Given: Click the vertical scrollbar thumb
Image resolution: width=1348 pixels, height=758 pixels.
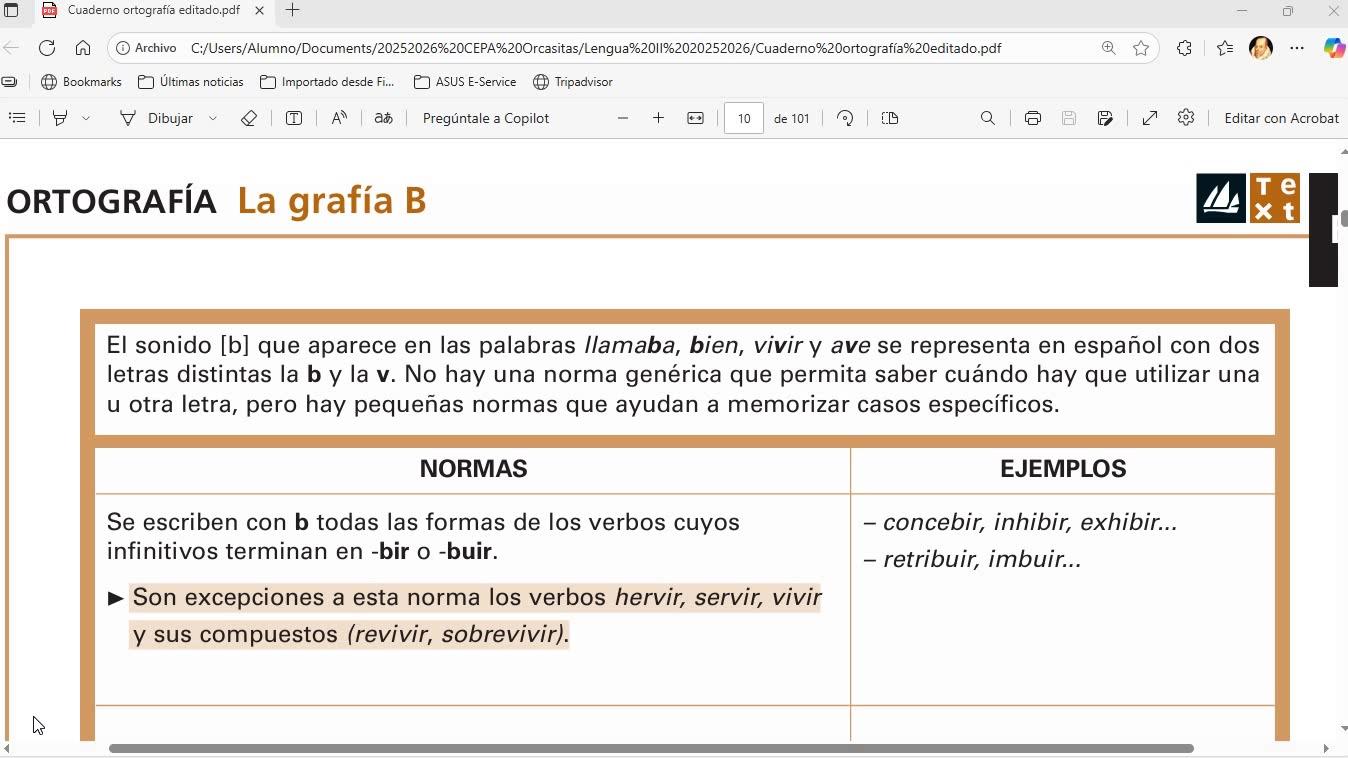Looking at the screenshot, I should [x=1343, y=219].
